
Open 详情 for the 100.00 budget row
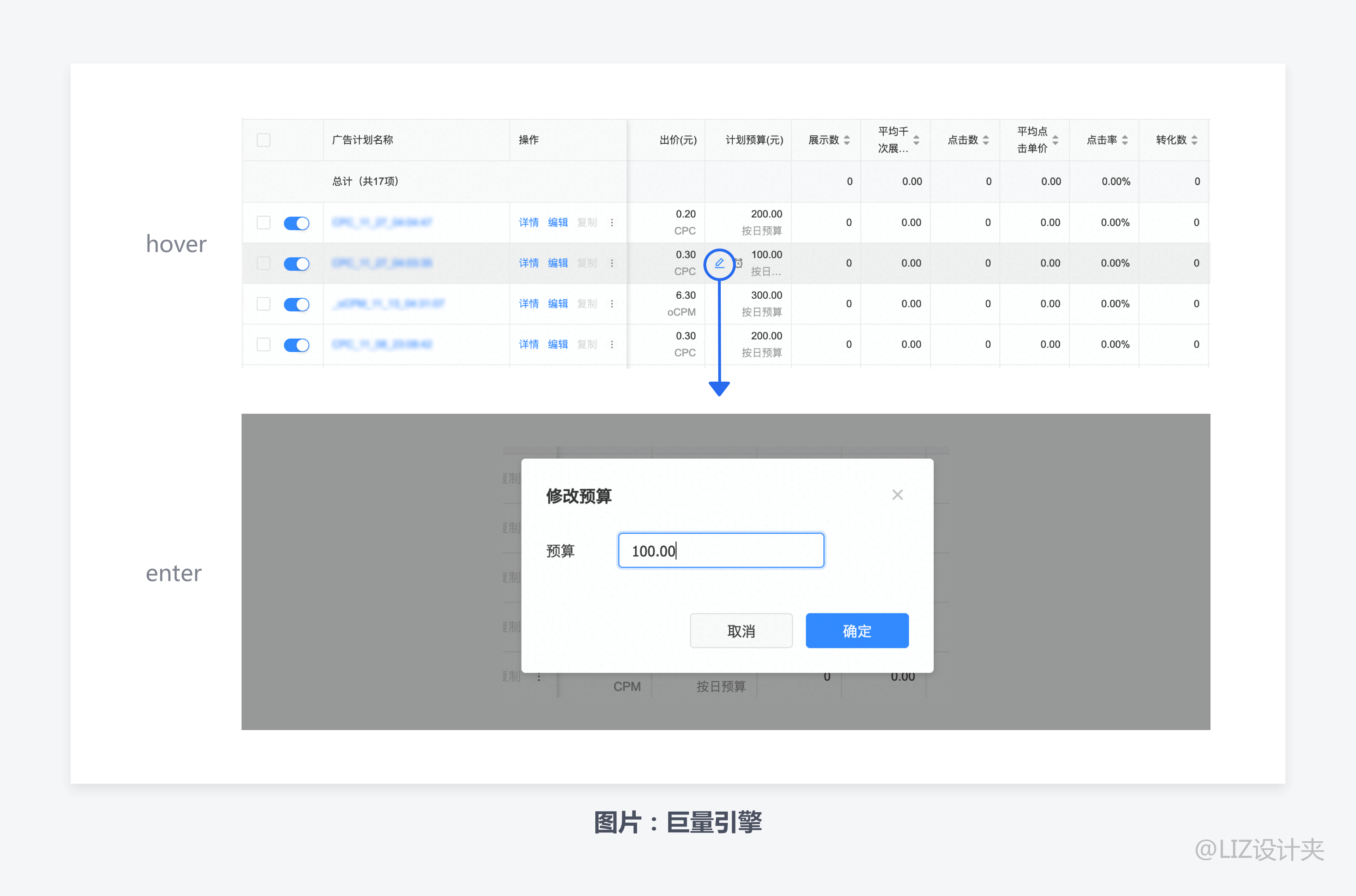529,263
